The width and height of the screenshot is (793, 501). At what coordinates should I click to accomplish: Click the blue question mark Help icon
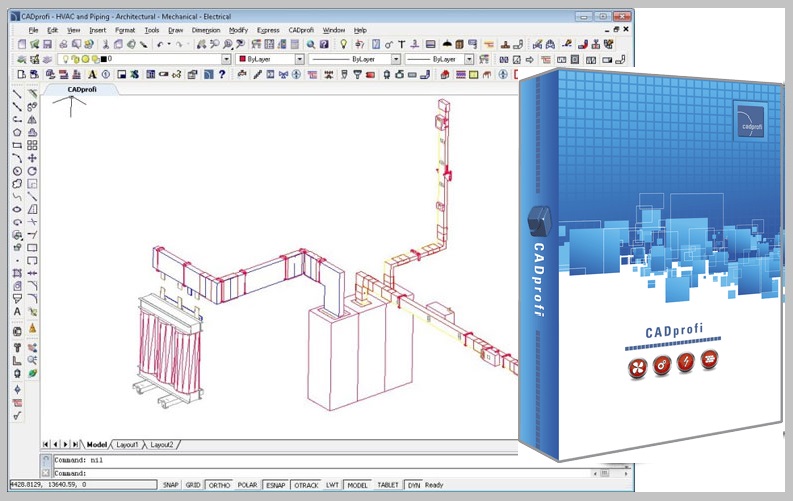coord(324,44)
